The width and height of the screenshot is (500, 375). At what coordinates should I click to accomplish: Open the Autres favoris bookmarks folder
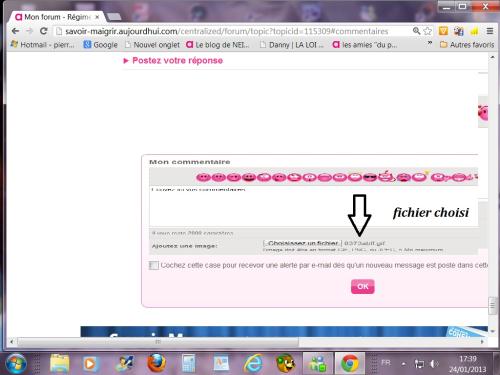[467, 44]
